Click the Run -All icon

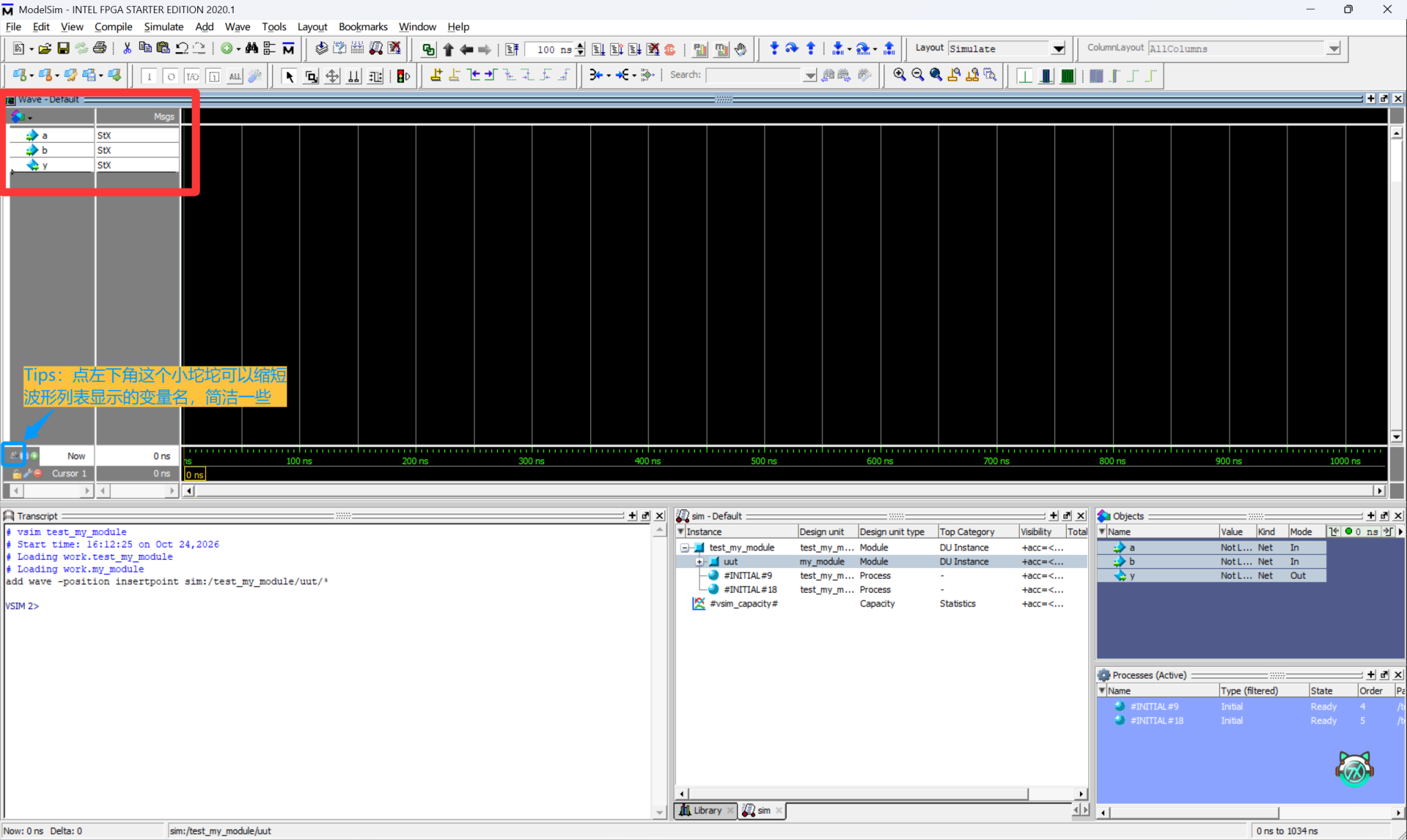click(x=635, y=49)
